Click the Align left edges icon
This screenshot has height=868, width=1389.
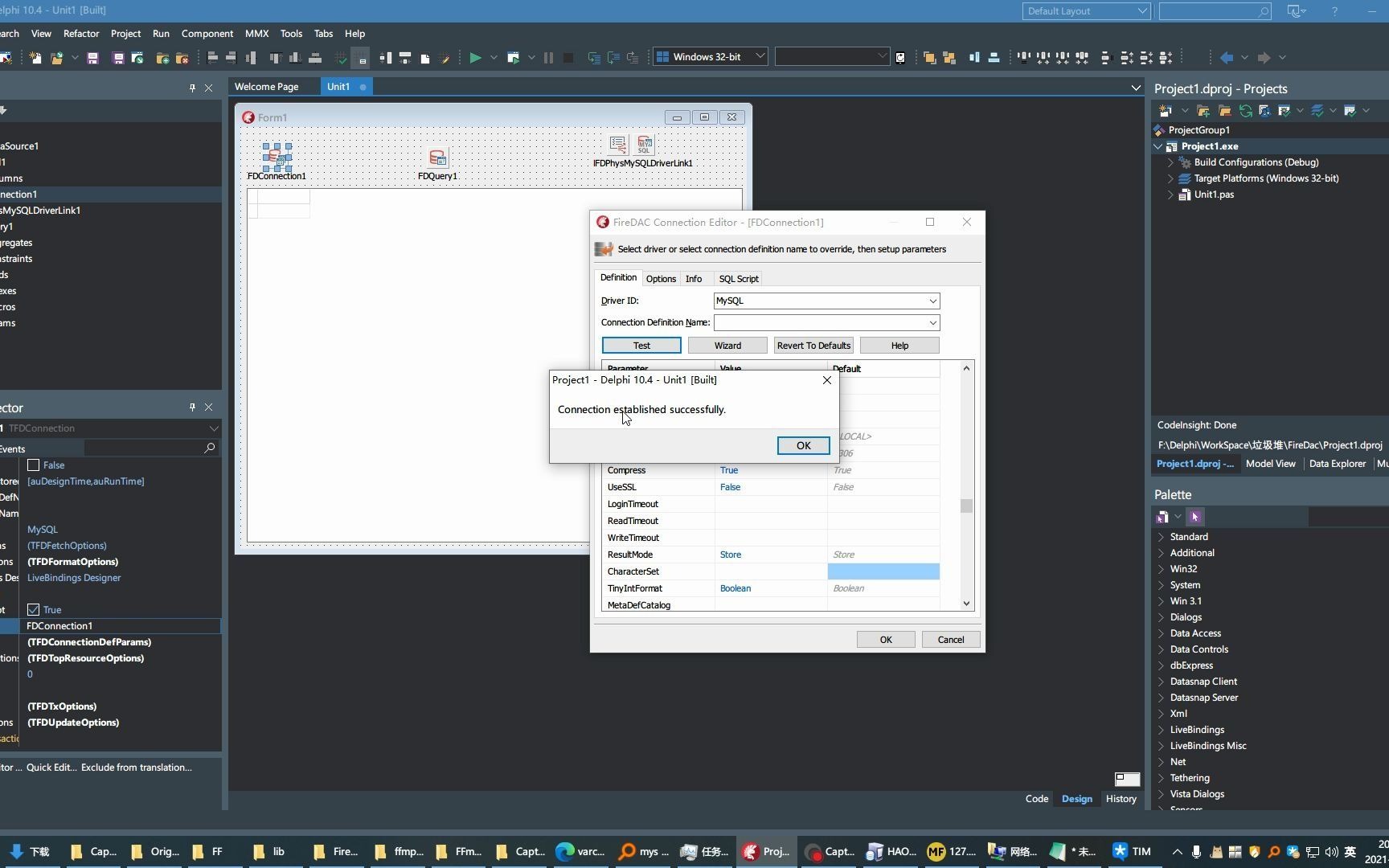(213, 58)
